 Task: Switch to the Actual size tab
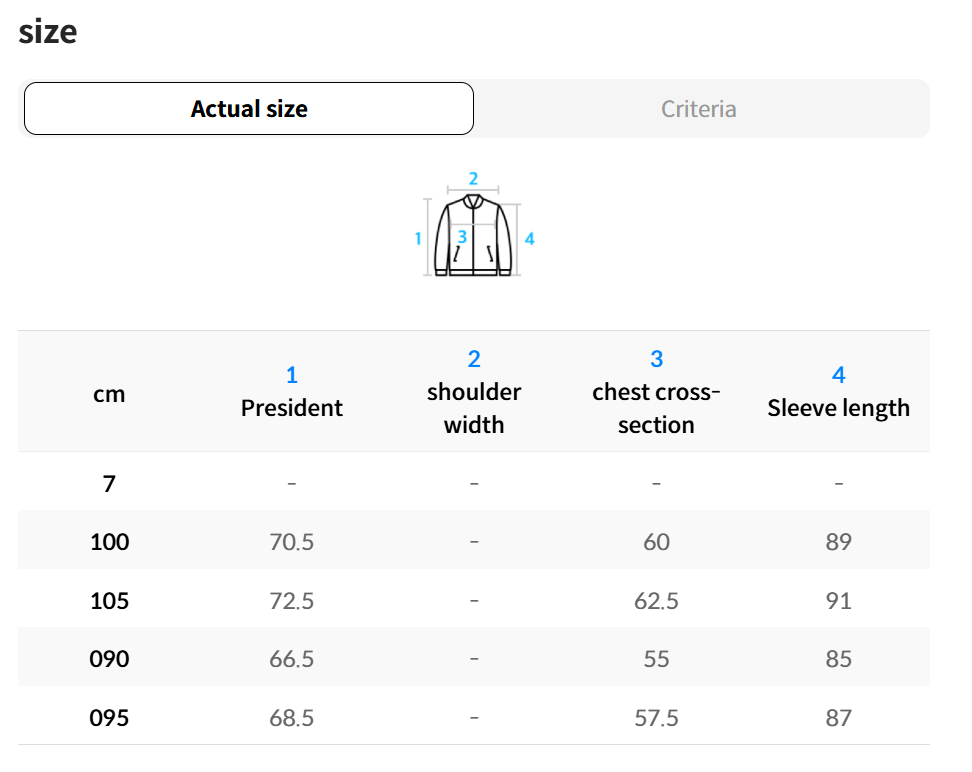point(249,109)
